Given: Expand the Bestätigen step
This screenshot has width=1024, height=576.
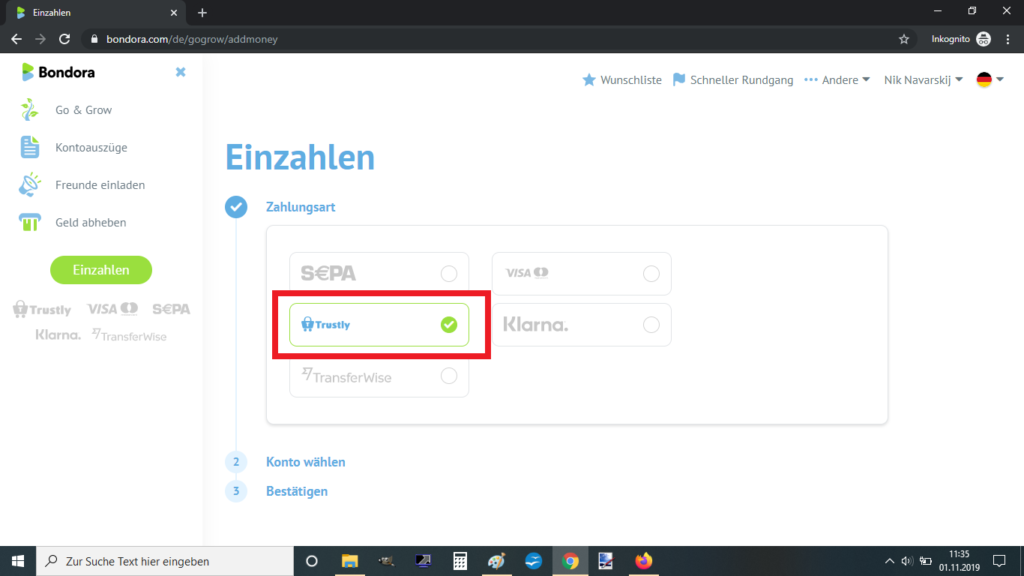Looking at the screenshot, I should click(296, 491).
